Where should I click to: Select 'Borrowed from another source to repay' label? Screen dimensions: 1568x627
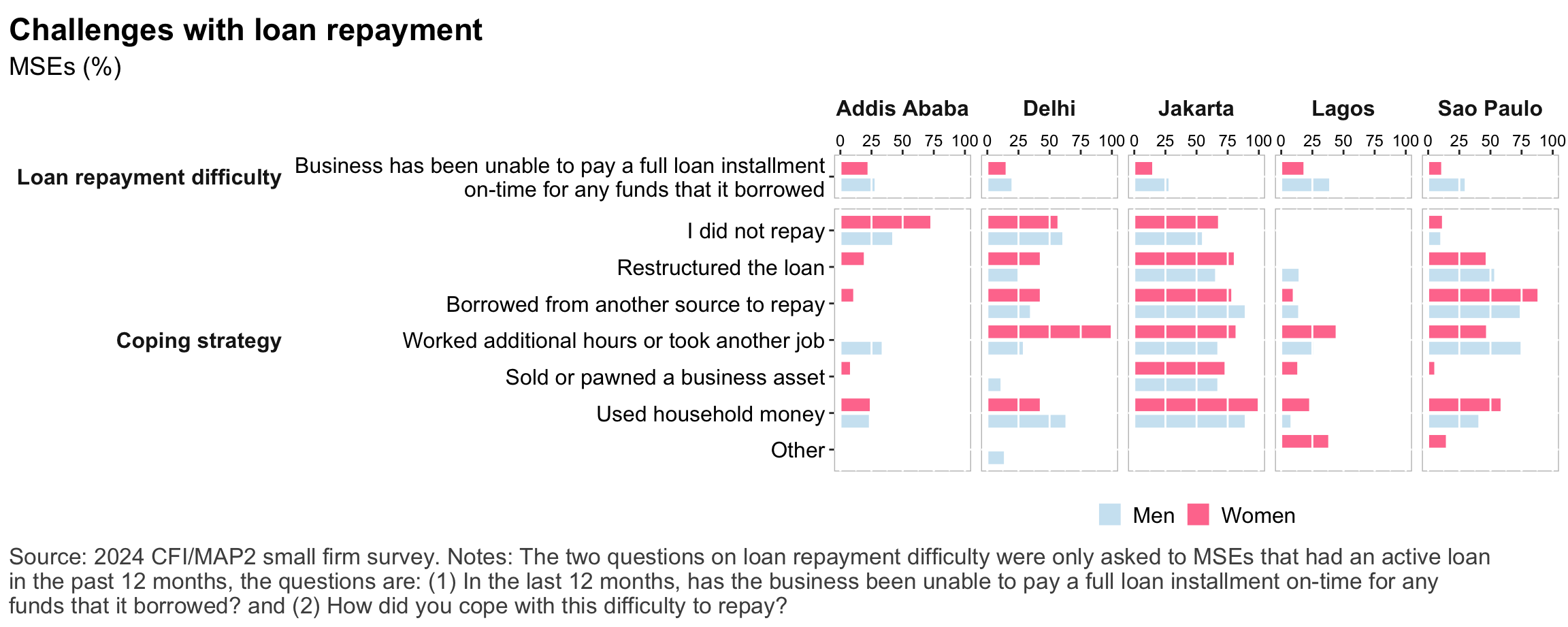point(635,304)
